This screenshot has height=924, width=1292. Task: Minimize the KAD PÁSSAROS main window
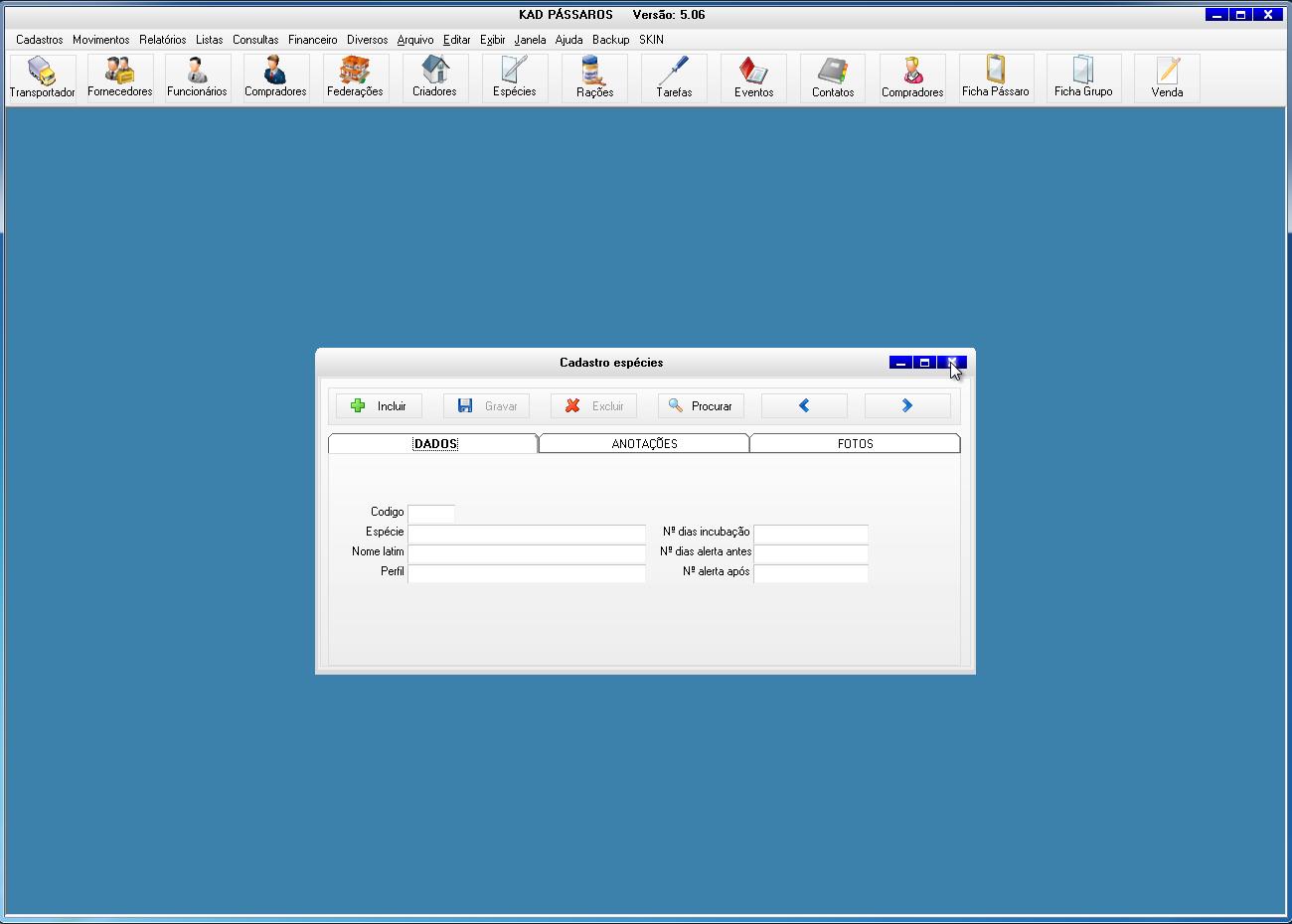click(x=1217, y=15)
